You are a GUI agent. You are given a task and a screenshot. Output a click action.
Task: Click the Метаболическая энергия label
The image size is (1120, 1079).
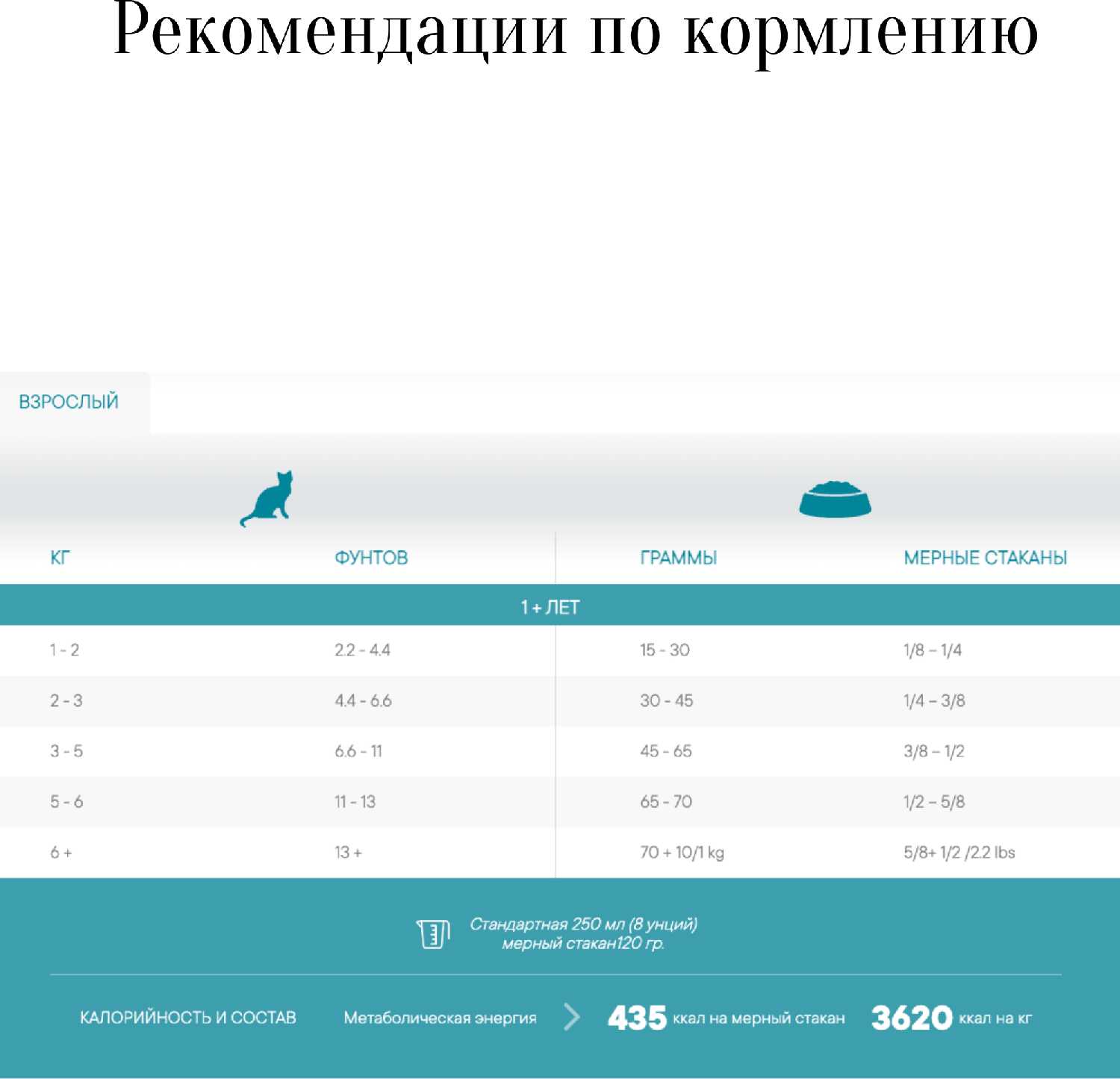(x=440, y=1018)
